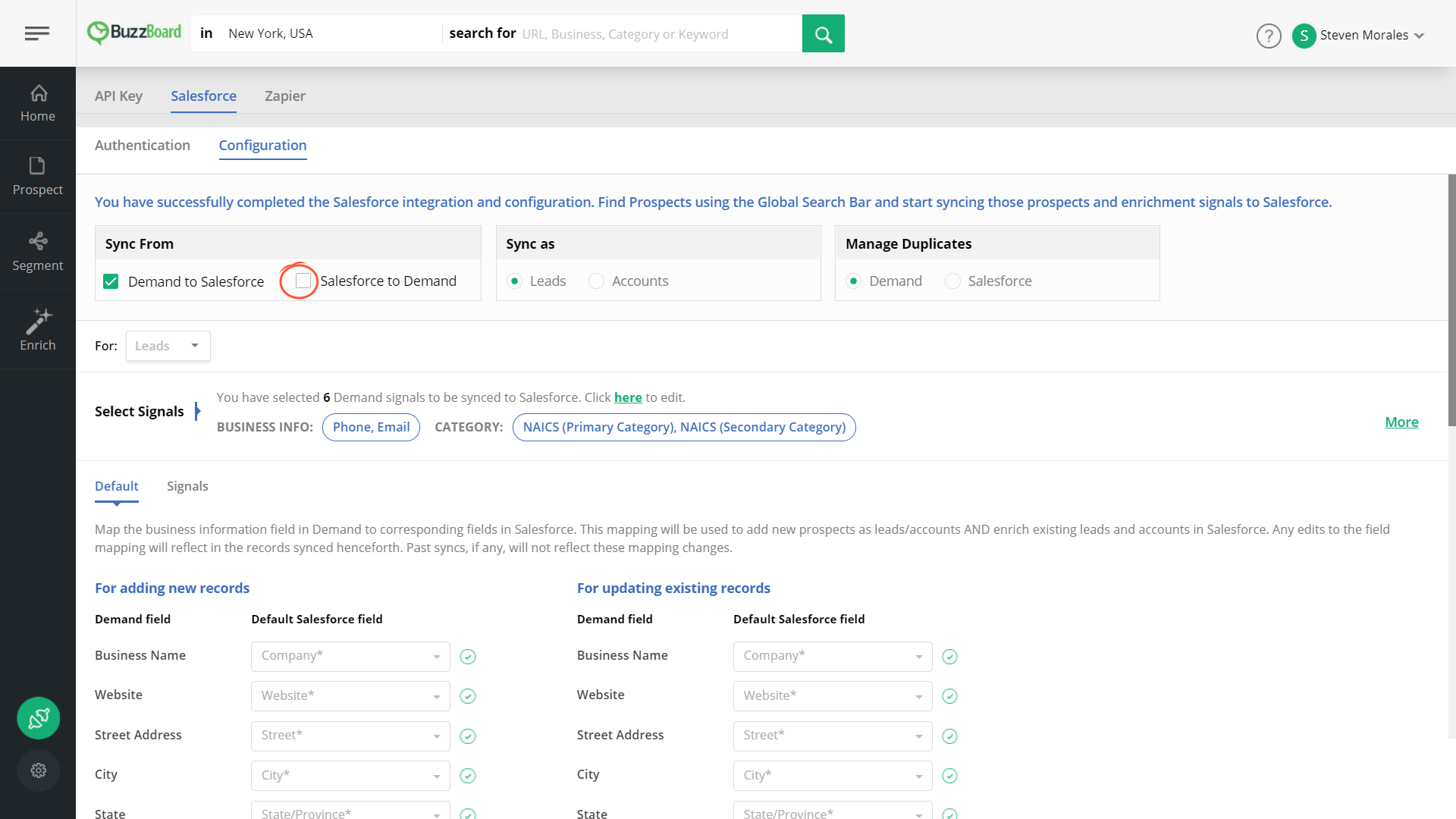
Task: Open the Authentication sub-tab
Action: 143,146
